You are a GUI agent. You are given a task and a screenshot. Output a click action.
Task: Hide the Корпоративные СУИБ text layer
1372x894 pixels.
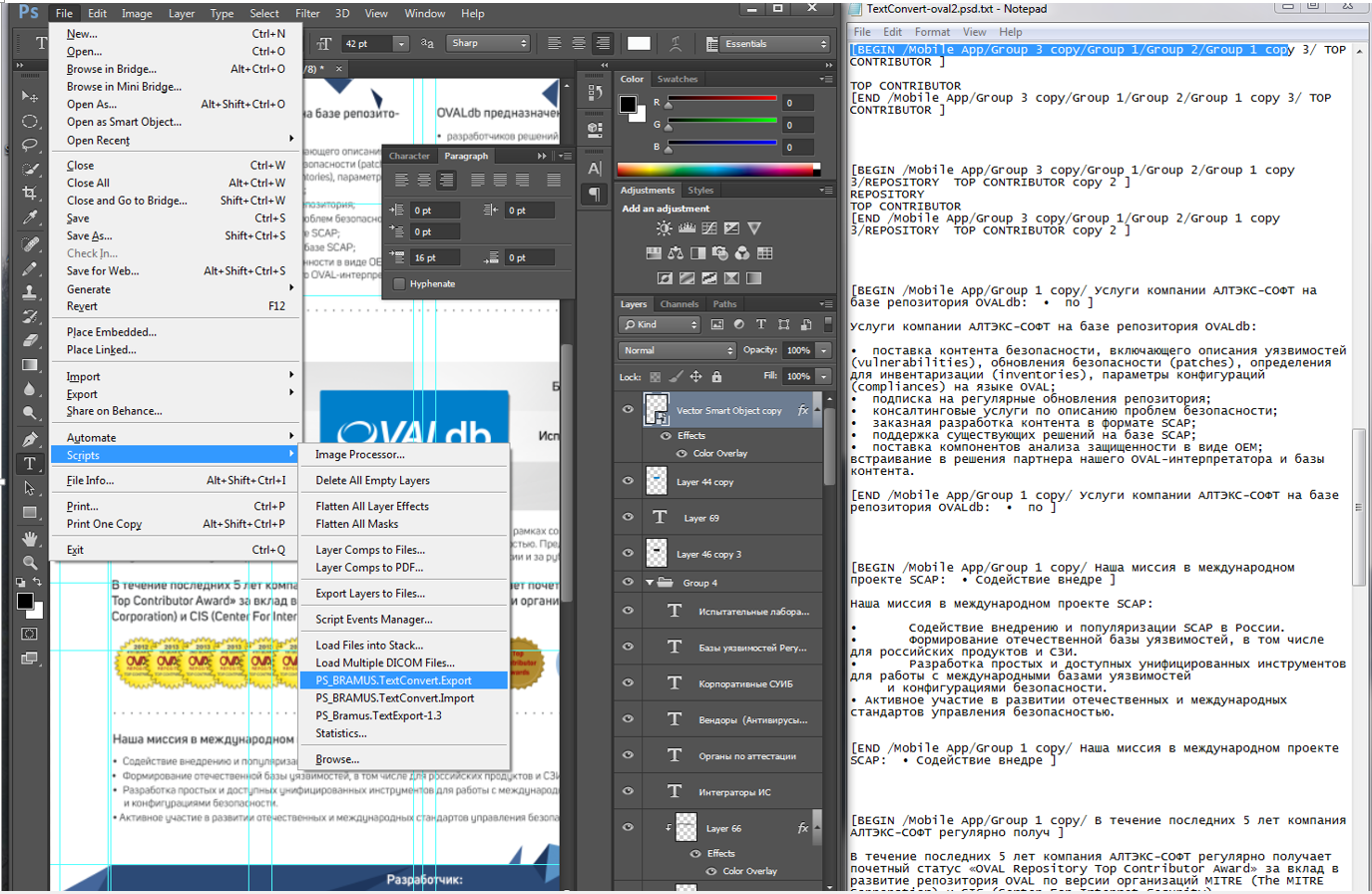[628, 682]
